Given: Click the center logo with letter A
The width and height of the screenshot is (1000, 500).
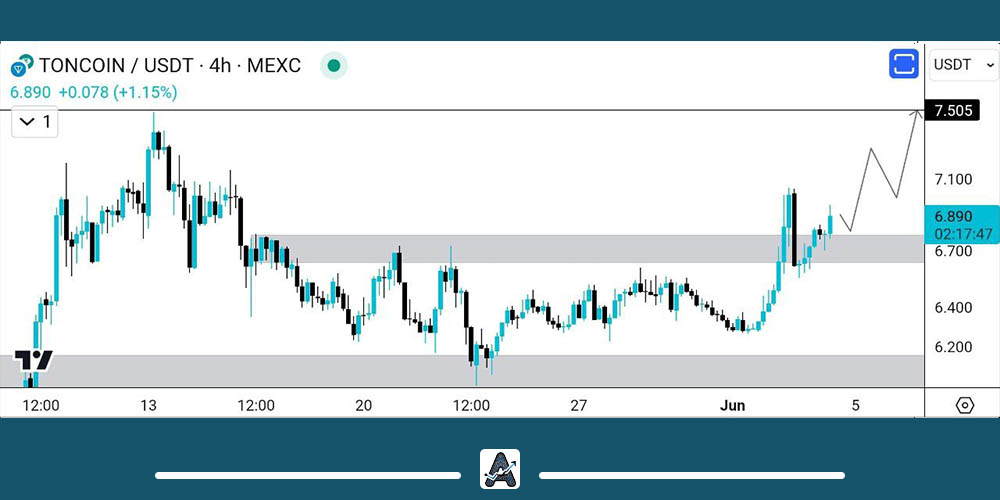Looking at the screenshot, I should (500, 469).
